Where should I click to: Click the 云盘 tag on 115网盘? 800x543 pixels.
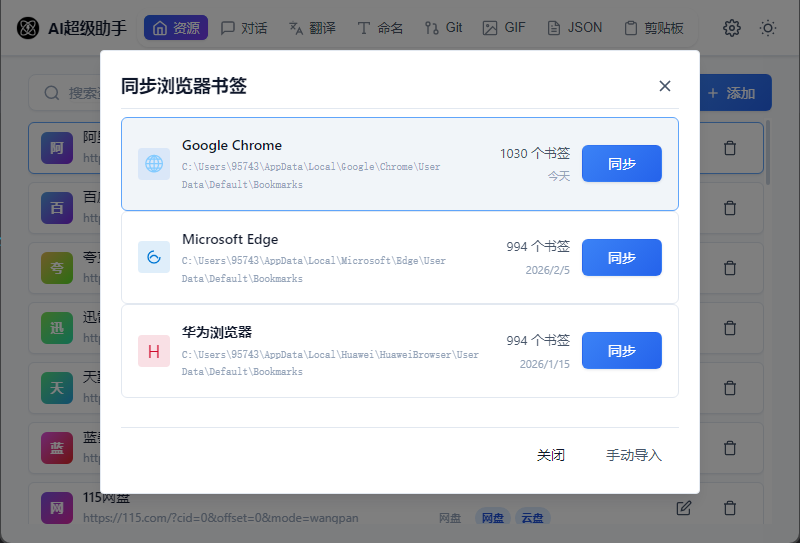click(530, 518)
